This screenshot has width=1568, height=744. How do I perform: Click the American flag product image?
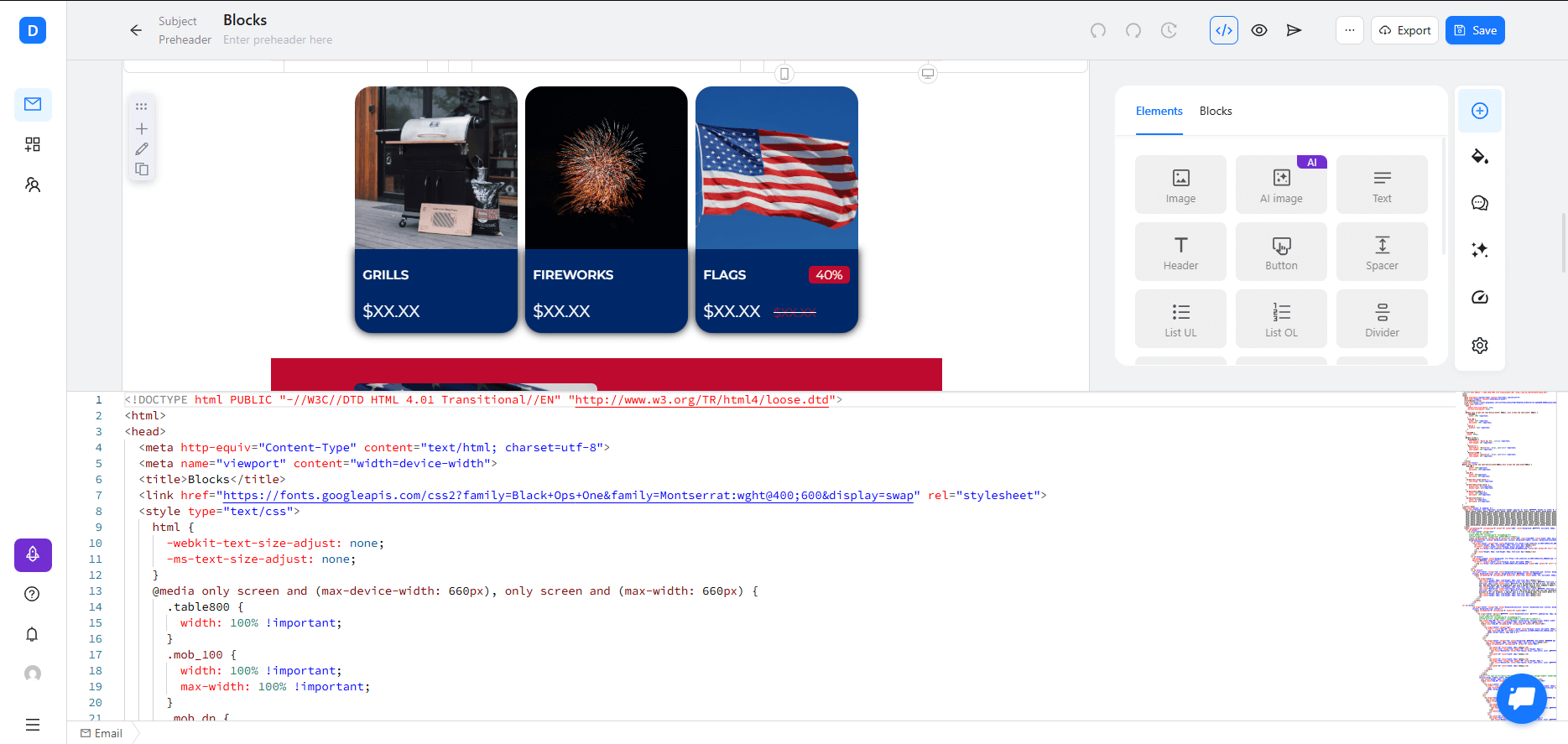click(777, 168)
